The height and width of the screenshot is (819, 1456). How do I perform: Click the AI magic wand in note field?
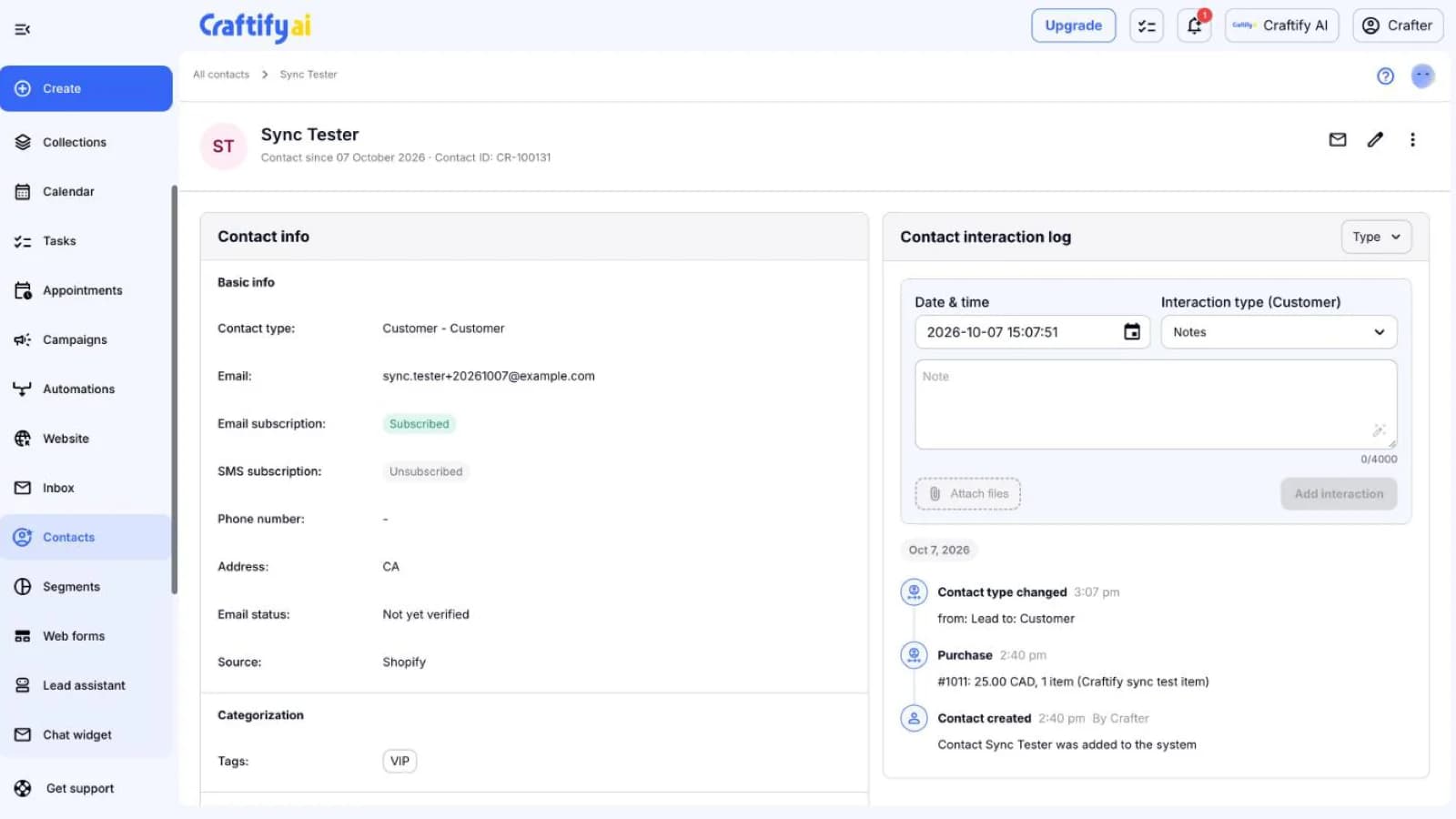pyautogui.click(x=1379, y=430)
